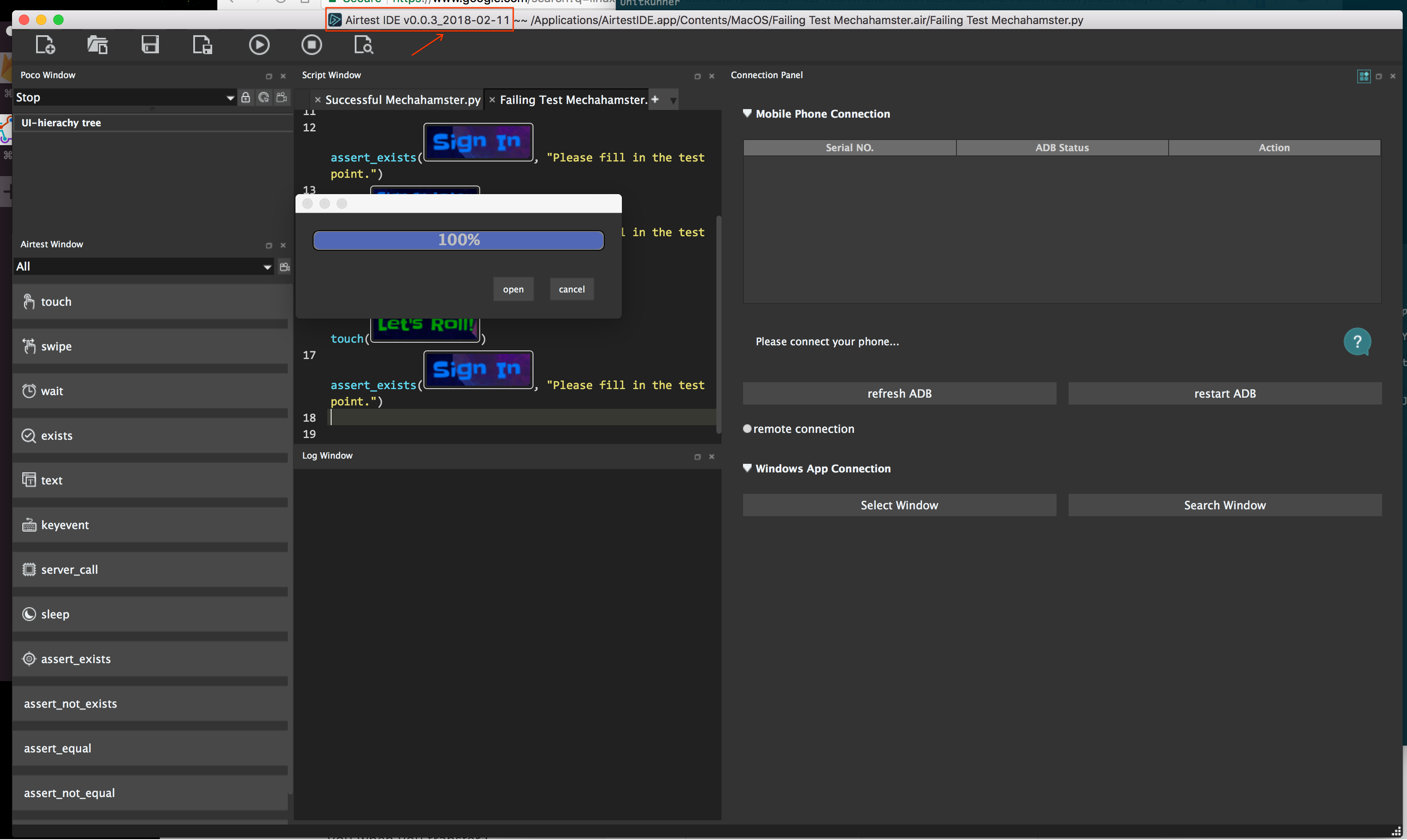Run the script with play icon
1407x840 pixels.
point(259,45)
